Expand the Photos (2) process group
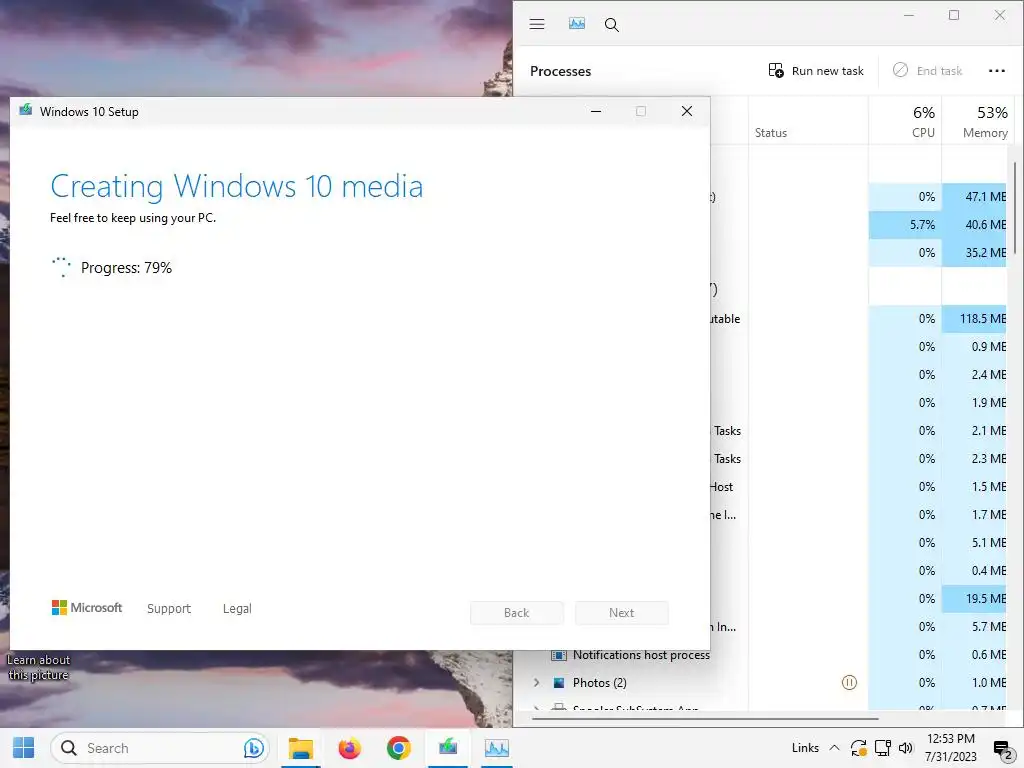 [537, 682]
